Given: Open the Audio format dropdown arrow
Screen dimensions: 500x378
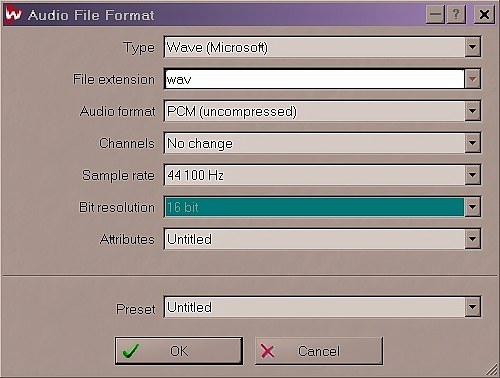Looking at the screenshot, I should tap(472, 111).
